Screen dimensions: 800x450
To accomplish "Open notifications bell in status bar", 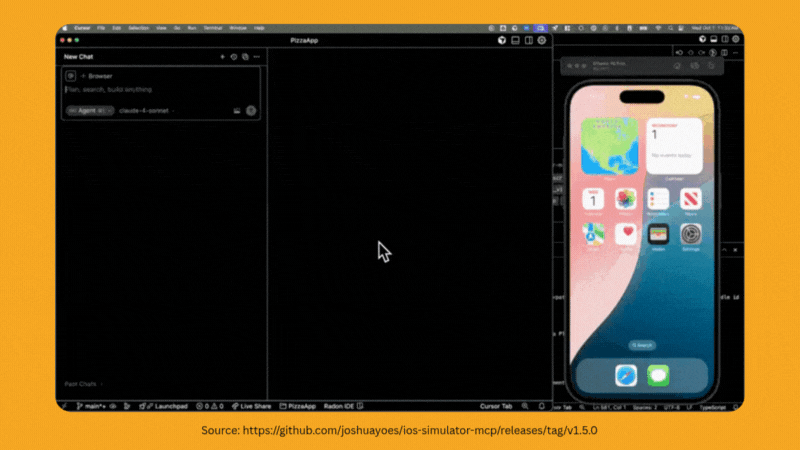I will (542, 406).
